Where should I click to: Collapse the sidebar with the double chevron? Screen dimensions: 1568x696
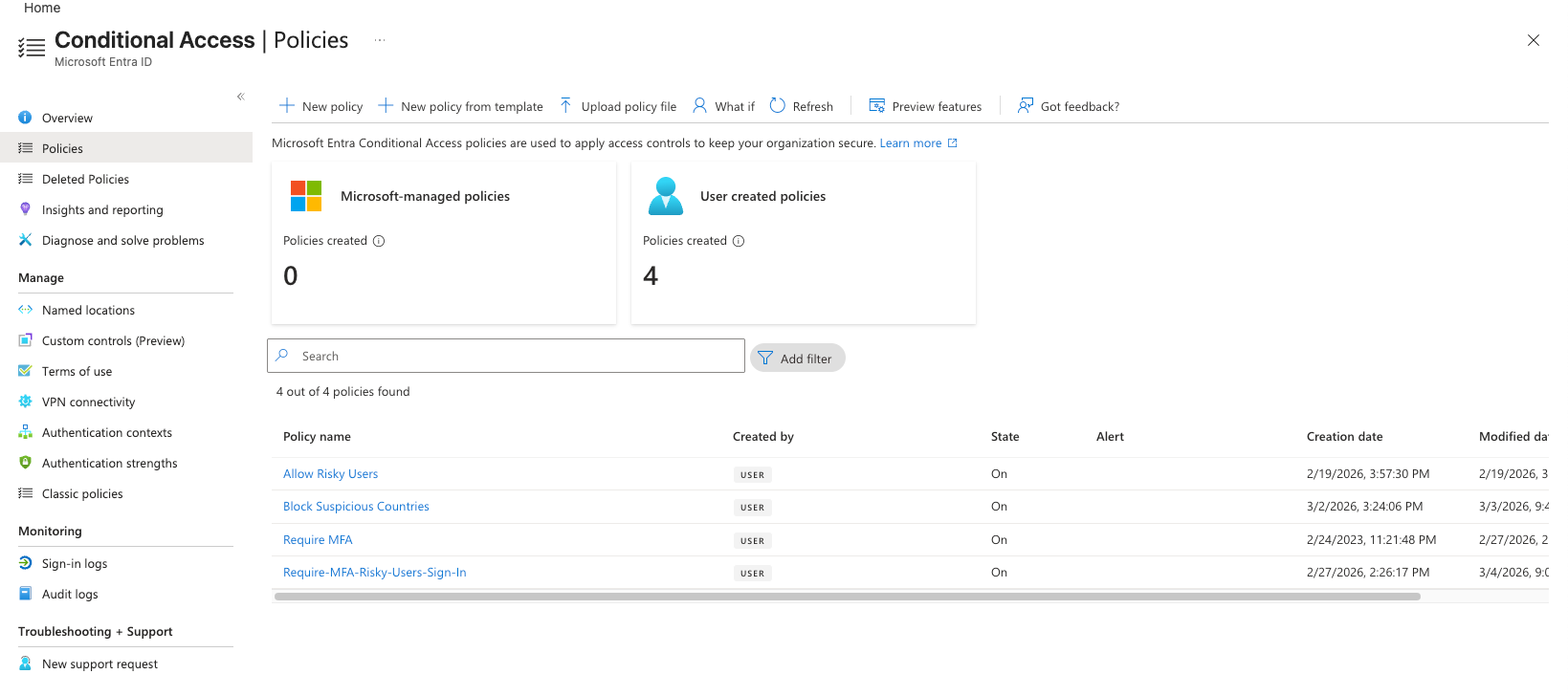pyautogui.click(x=241, y=97)
